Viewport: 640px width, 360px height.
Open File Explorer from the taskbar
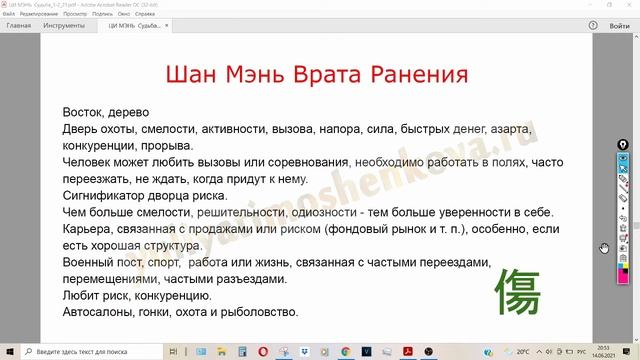(222, 351)
